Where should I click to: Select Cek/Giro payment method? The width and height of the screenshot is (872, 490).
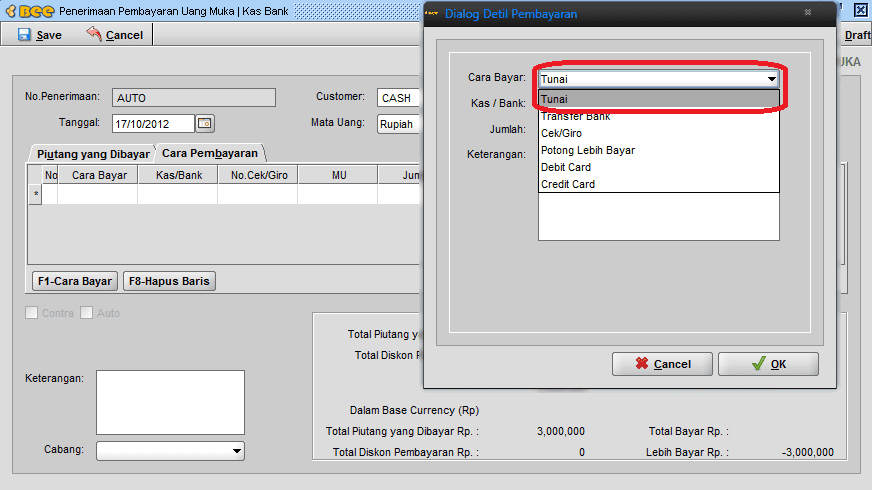click(x=561, y=133)
